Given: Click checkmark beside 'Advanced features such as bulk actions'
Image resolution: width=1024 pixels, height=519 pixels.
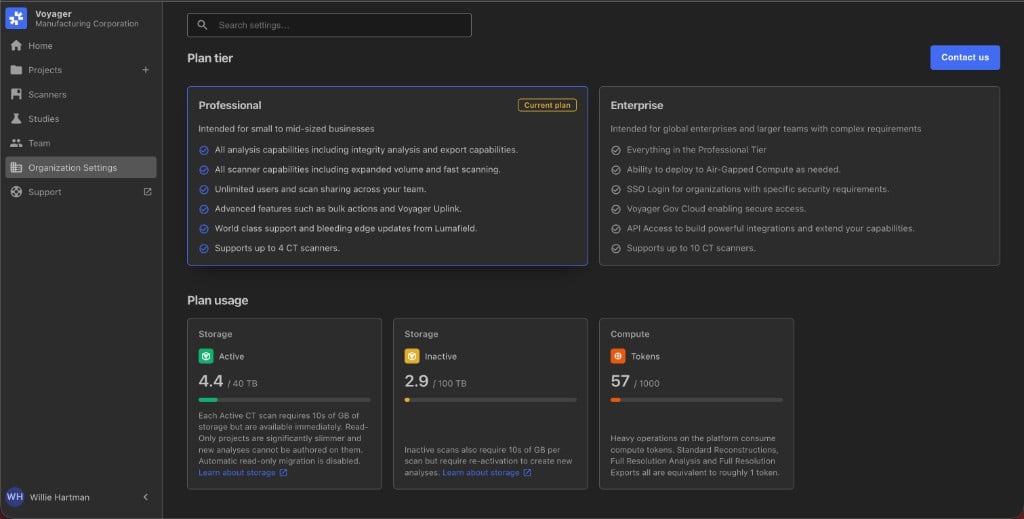Looking at the screenshot, I should click(x=204, y=209).
